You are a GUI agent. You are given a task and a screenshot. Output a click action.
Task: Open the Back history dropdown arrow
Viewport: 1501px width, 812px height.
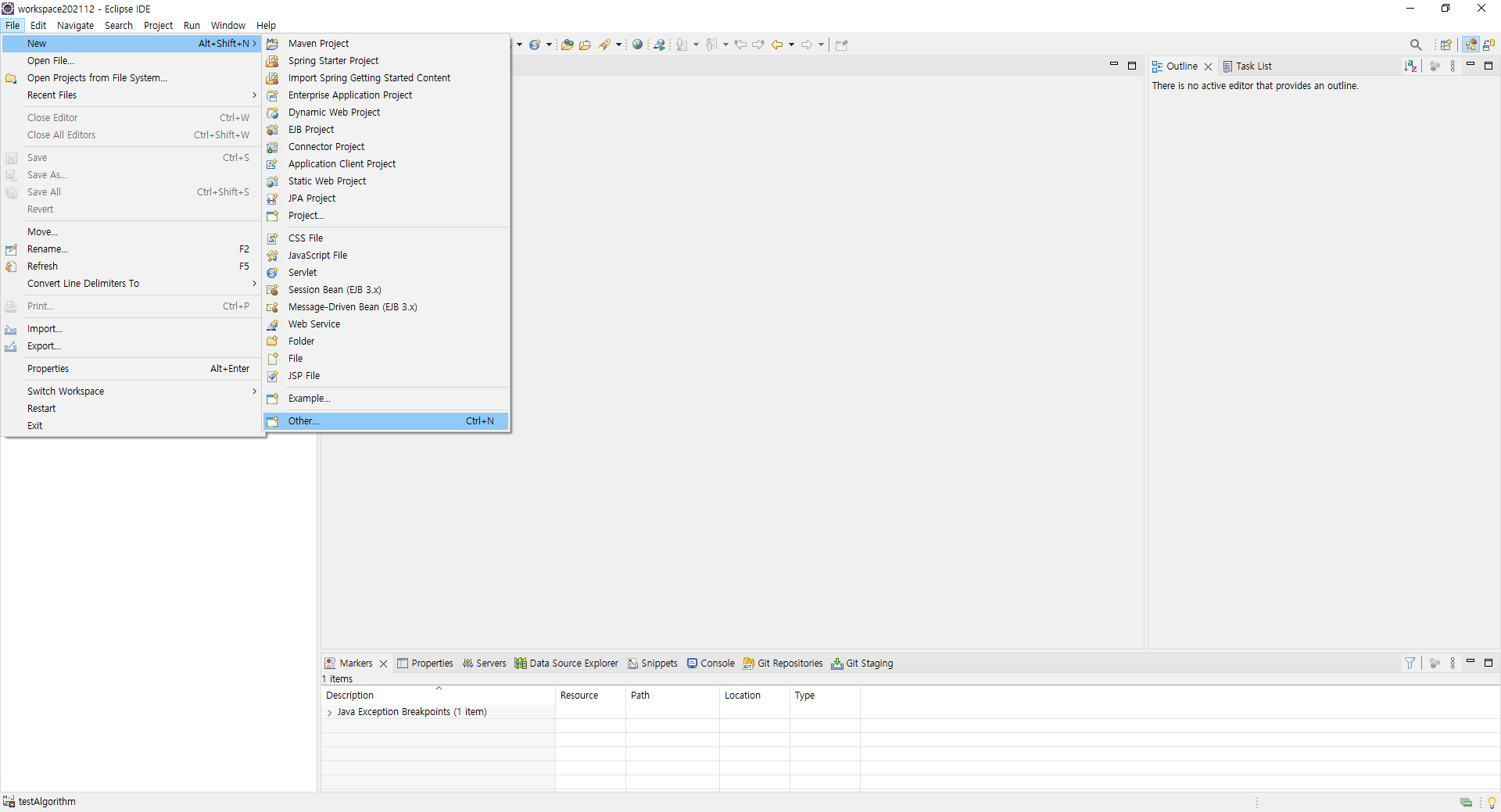click(x=791, y=45)
